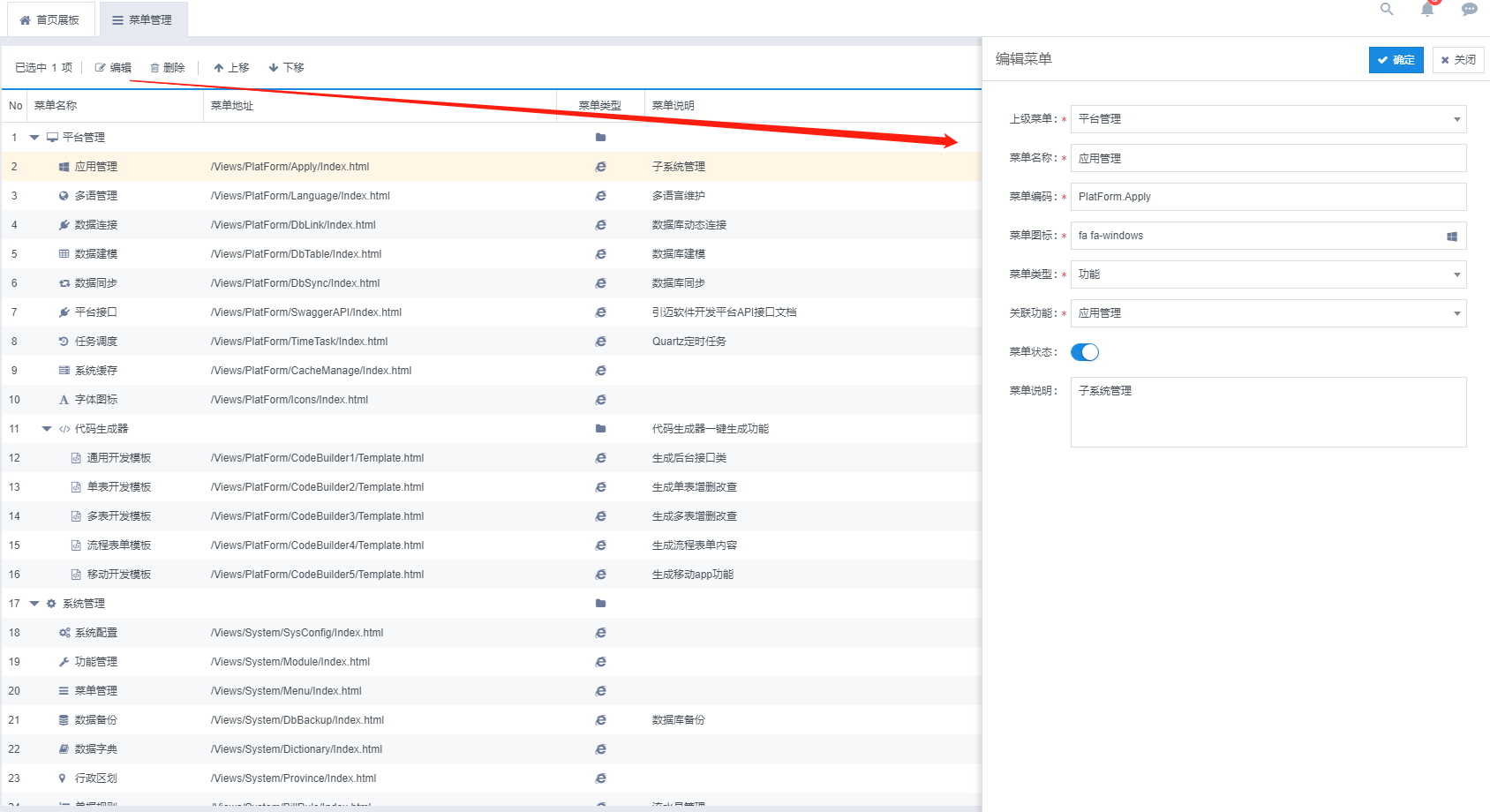Collapse the 代码生成器 tree node
The height and width of the screenshot is (812, 1490).
(x=47, y=429)
